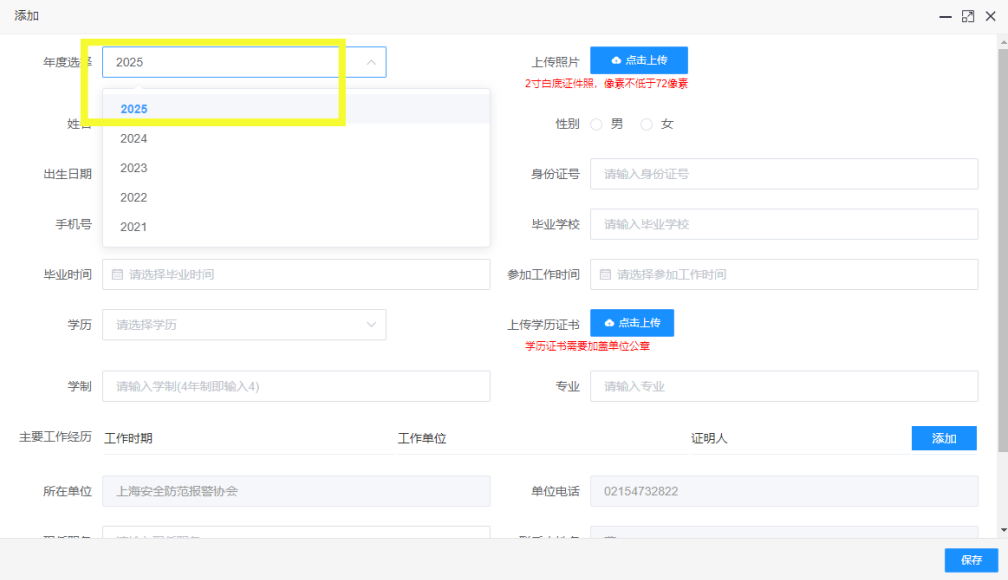Click calendar icon in 毕业时间 field

(x=117, y=274)
